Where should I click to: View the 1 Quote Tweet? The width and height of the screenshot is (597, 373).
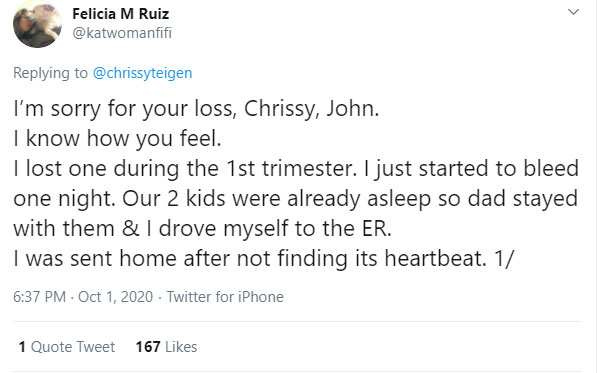(67, 347)
